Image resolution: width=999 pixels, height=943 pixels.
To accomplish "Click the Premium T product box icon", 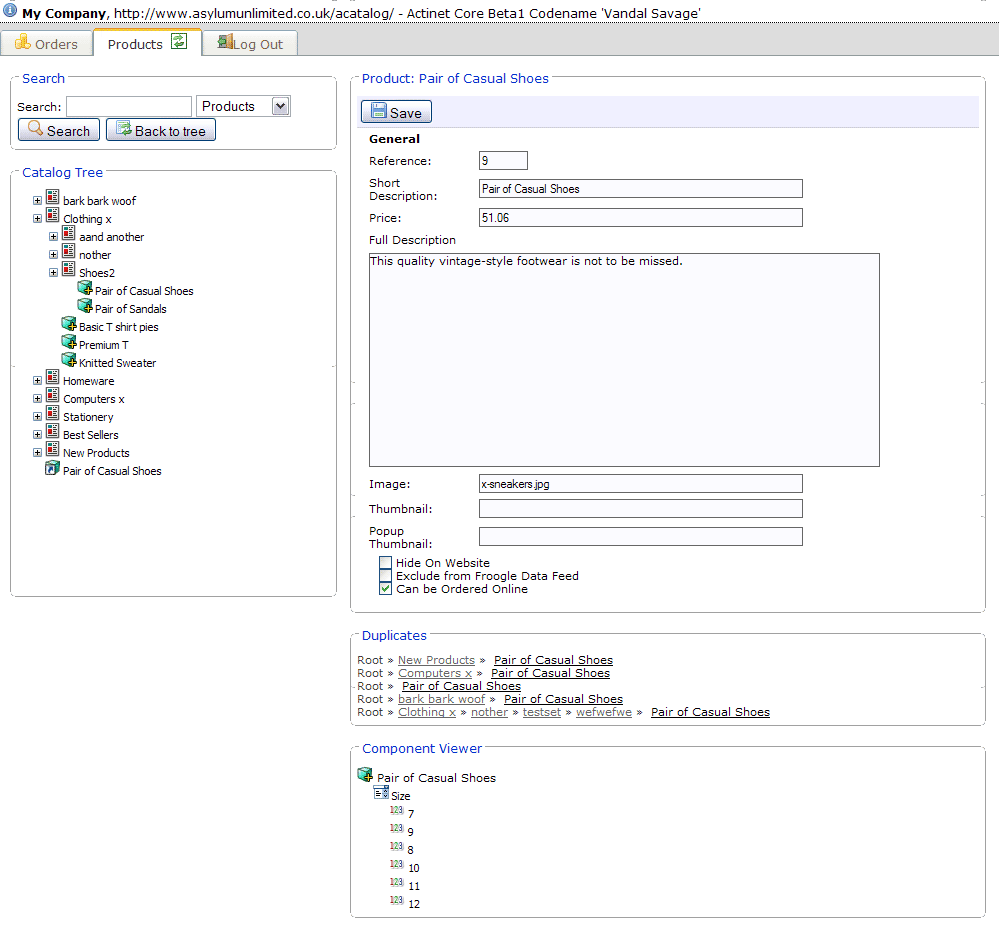I will (69, 342).
